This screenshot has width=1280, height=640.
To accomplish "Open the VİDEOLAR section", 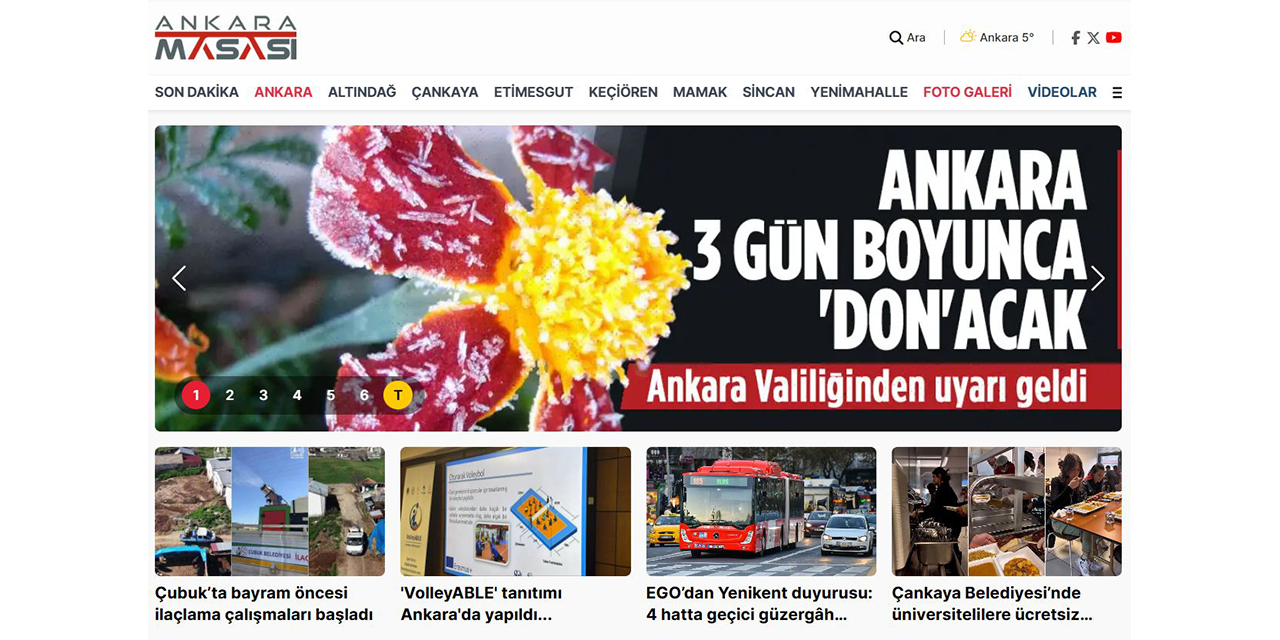I will coord(1062,91).
